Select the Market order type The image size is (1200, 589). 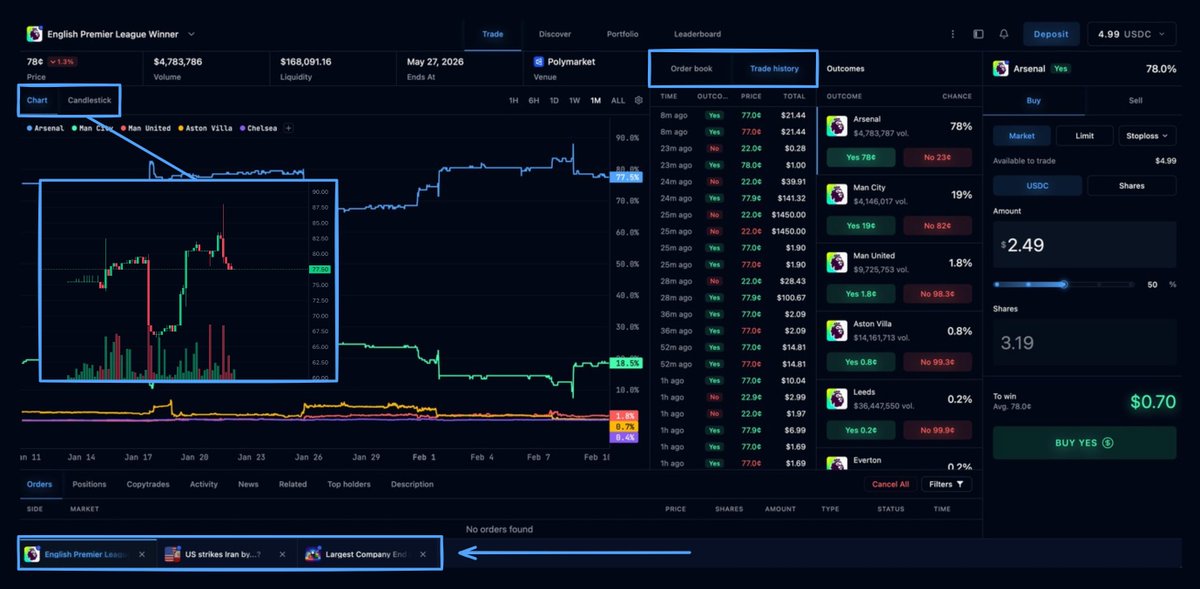coord(1022,136)
